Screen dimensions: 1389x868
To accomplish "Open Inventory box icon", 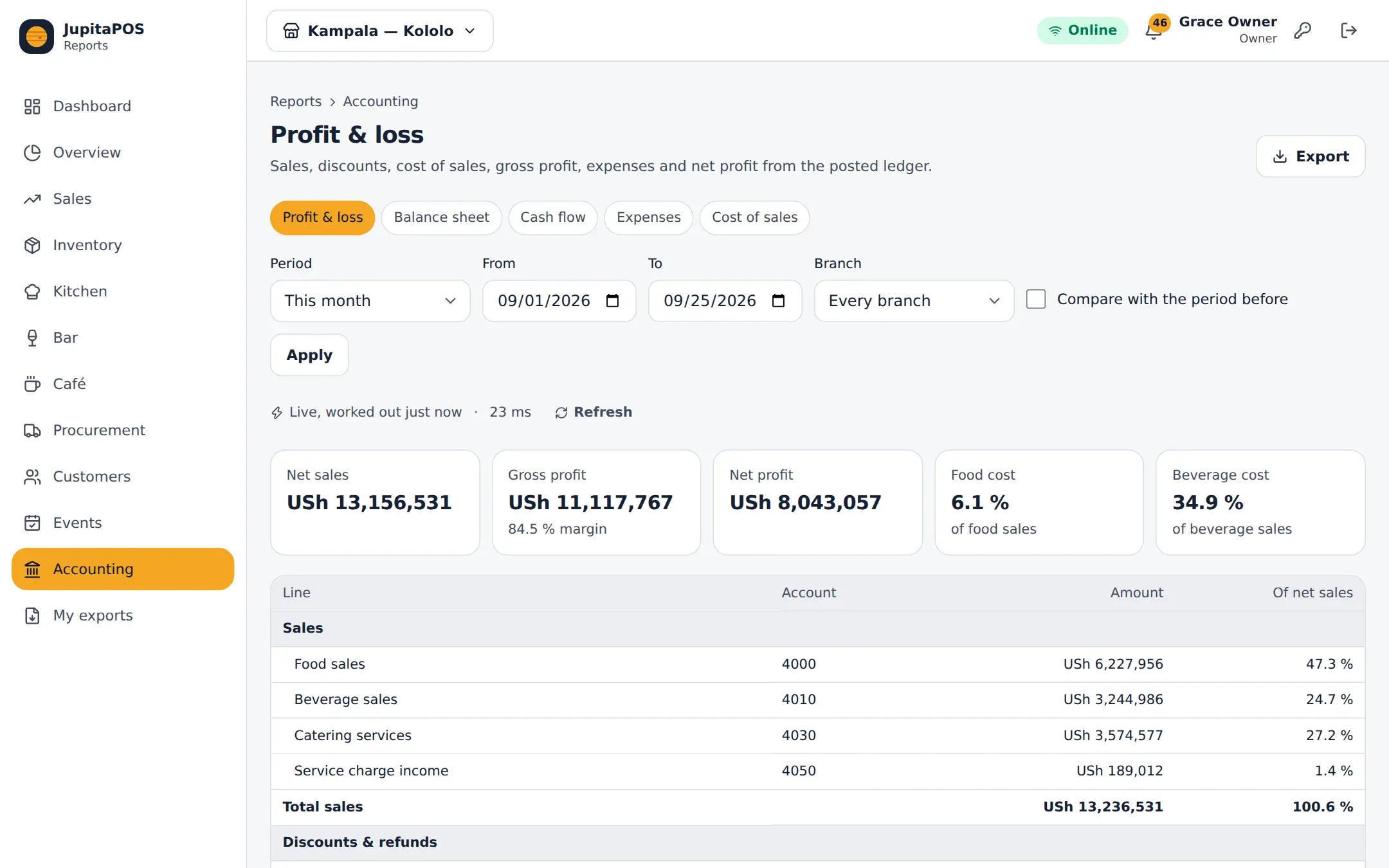I will (32, 245).
